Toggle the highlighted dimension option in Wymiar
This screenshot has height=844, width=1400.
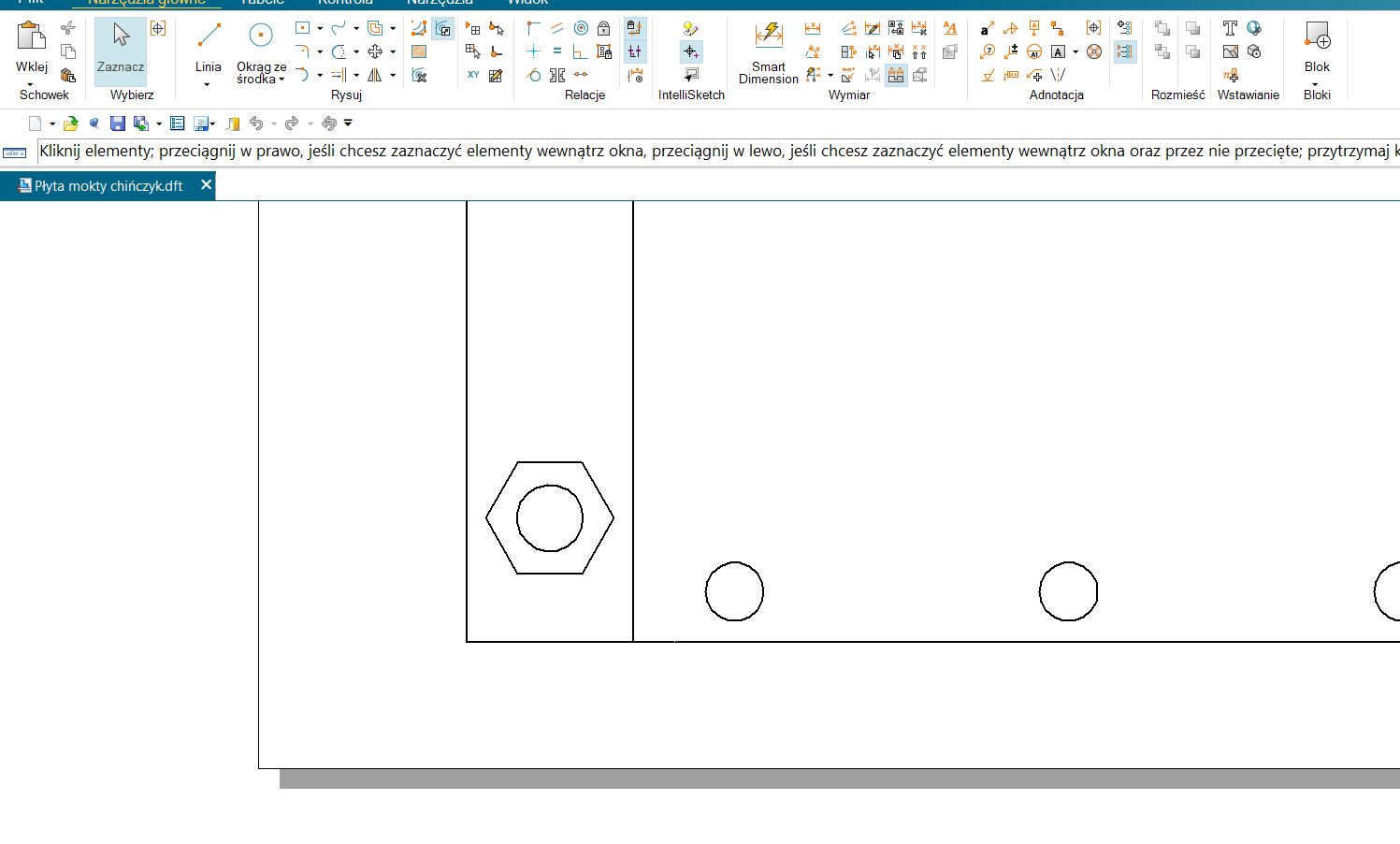(x=896, y=75)
